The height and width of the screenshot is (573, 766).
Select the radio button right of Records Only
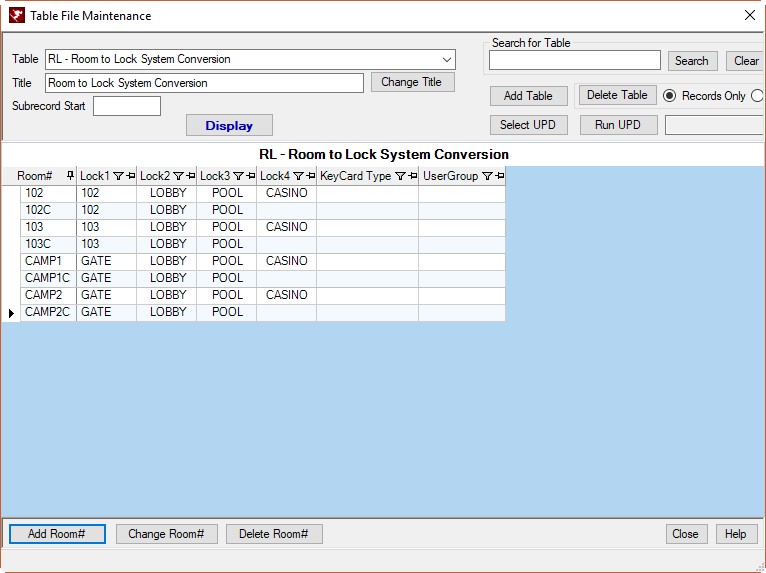758,96
